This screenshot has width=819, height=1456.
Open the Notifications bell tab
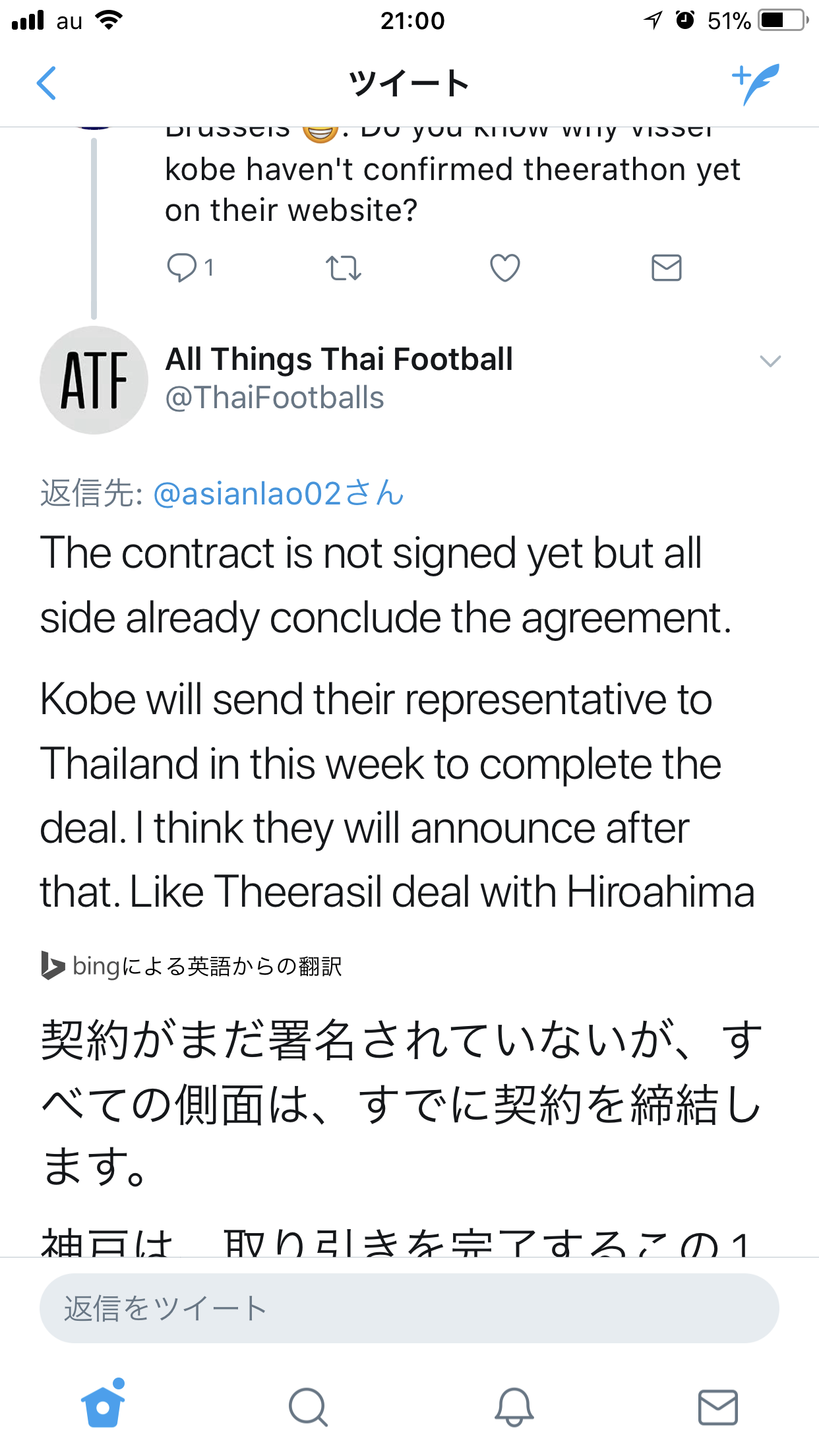click(514, 1407)
